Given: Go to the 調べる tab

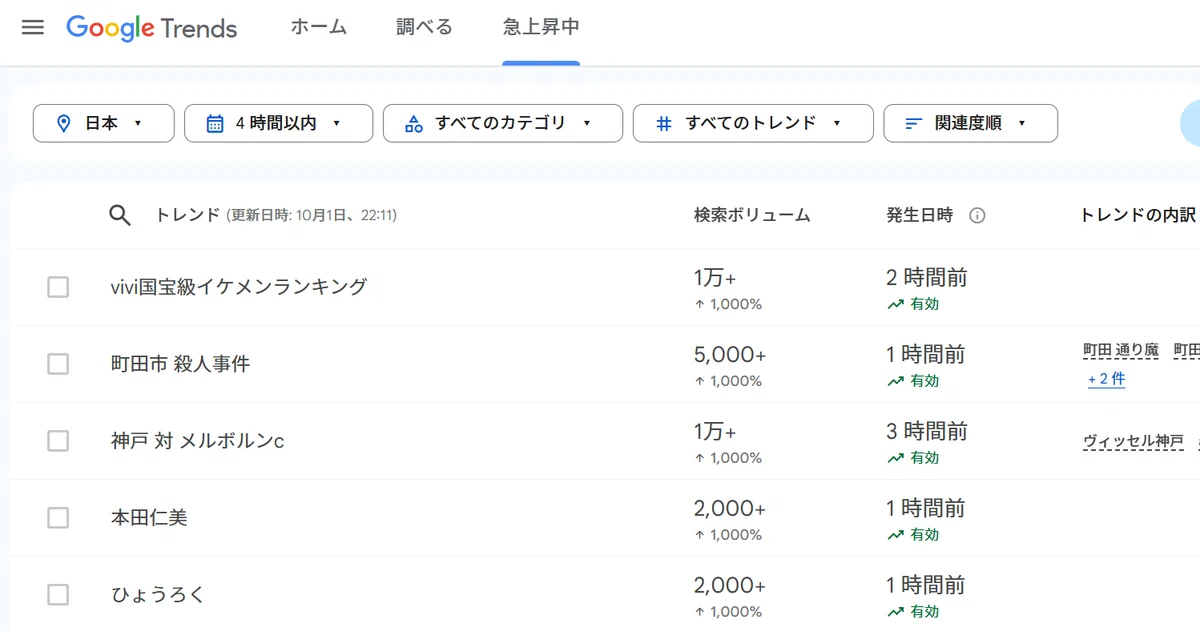Looking at the screenshot, I should [x=424, y=28].
